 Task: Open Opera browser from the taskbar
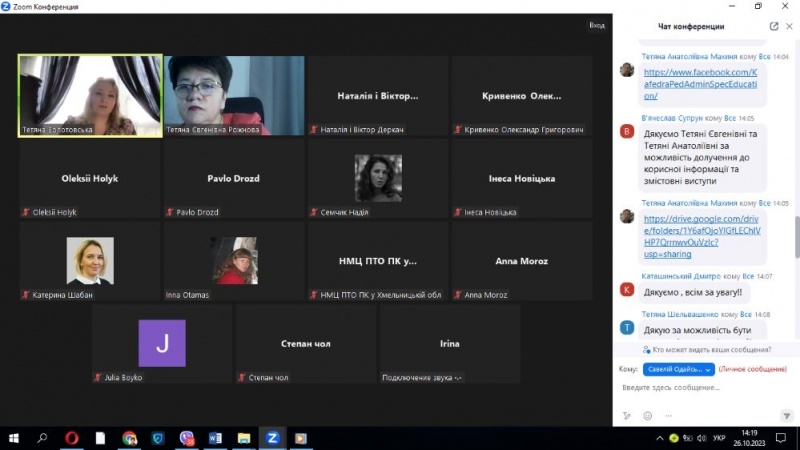point(71,438)
